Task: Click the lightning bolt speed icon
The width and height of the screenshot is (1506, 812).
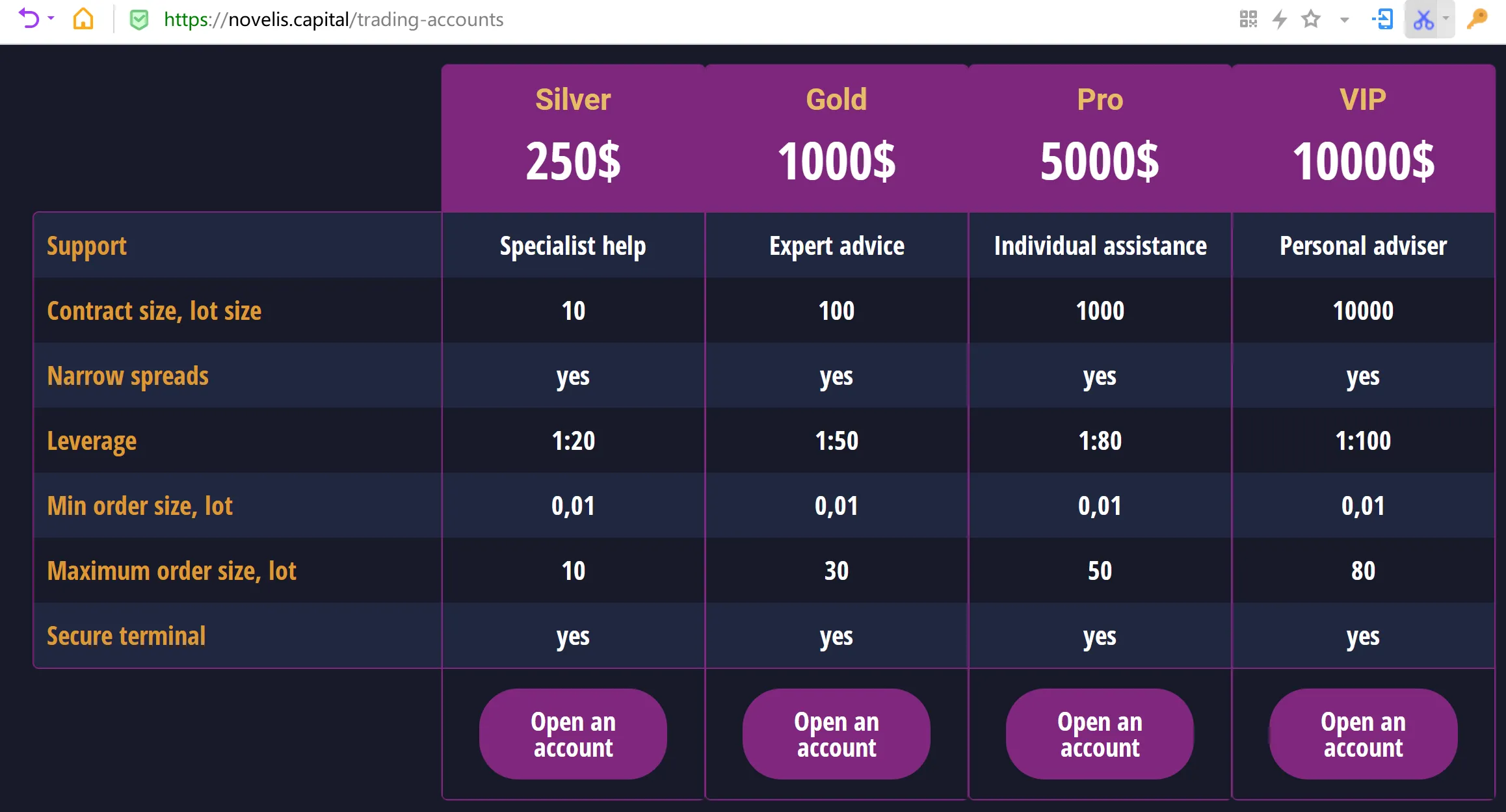Action: tap(1279, 20)
